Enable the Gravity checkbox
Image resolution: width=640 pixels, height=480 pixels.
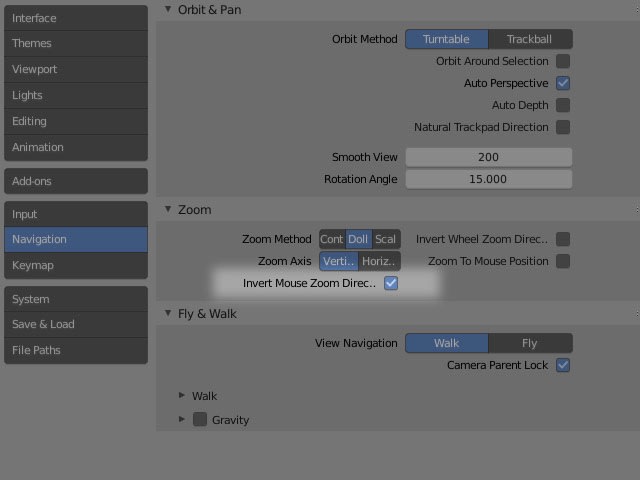[200, 420]
